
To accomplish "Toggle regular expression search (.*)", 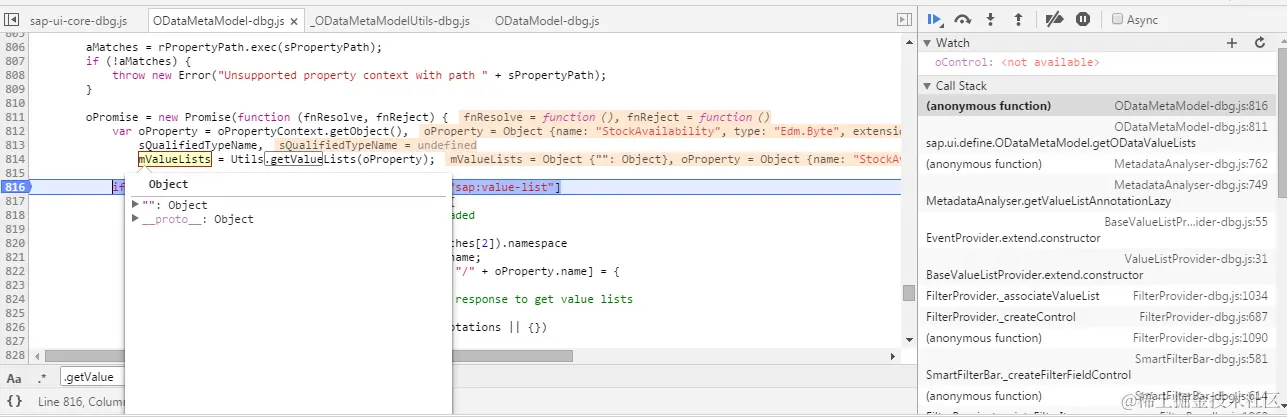I will click(42, 378).
